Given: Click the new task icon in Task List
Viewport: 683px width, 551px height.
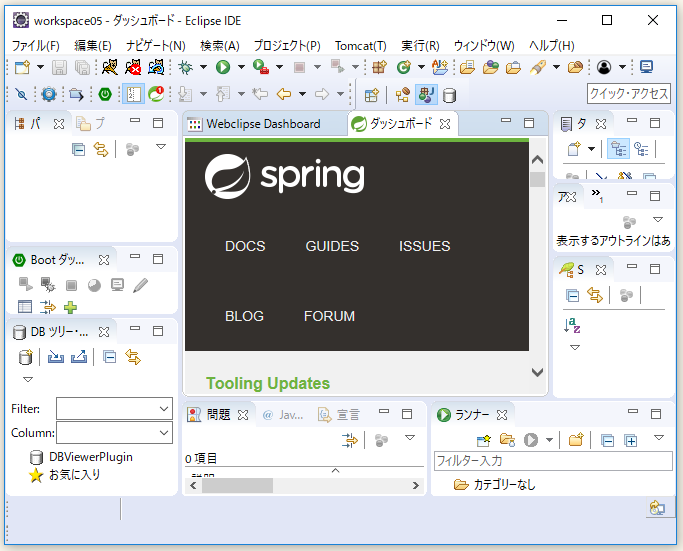Looking at the screenshot, I should coord(575,149).
